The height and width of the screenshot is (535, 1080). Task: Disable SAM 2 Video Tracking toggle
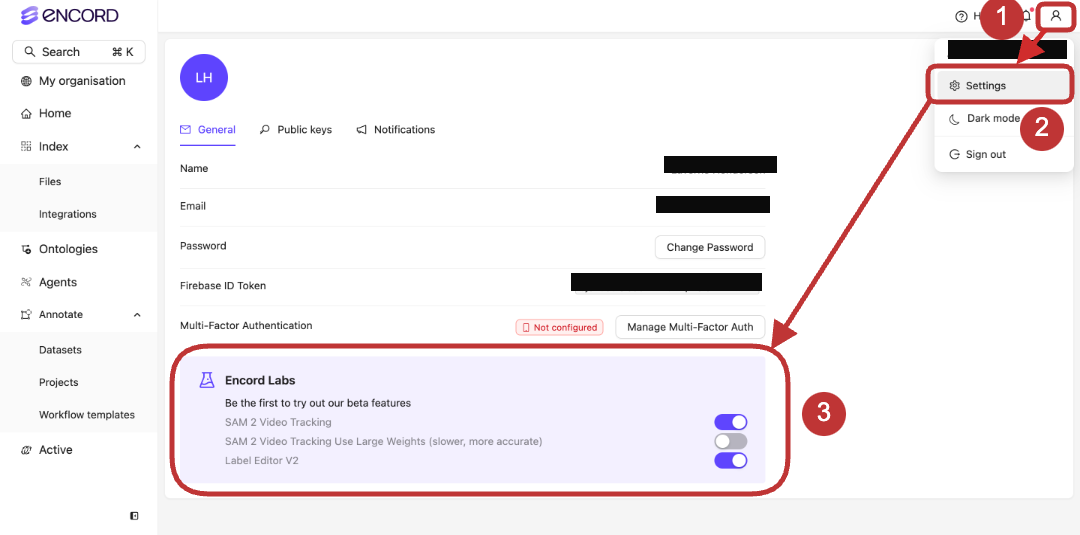[x=731, y=422]
